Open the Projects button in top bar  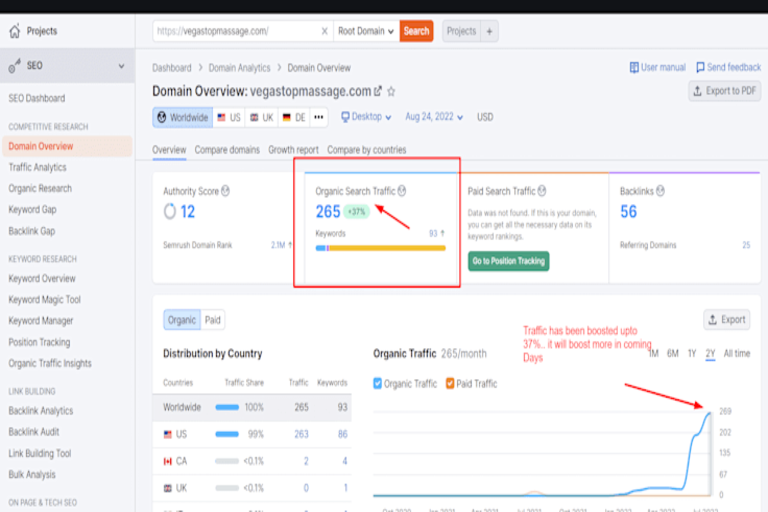[x=461, y=31]
